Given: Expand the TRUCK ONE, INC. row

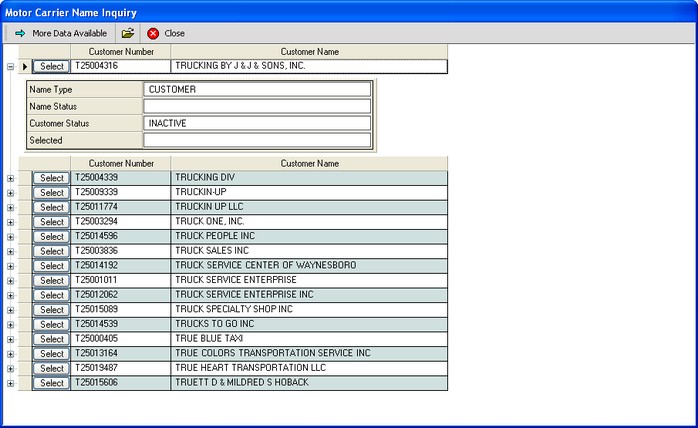Looking at the screenshot, I should click(x=11, y=222).
